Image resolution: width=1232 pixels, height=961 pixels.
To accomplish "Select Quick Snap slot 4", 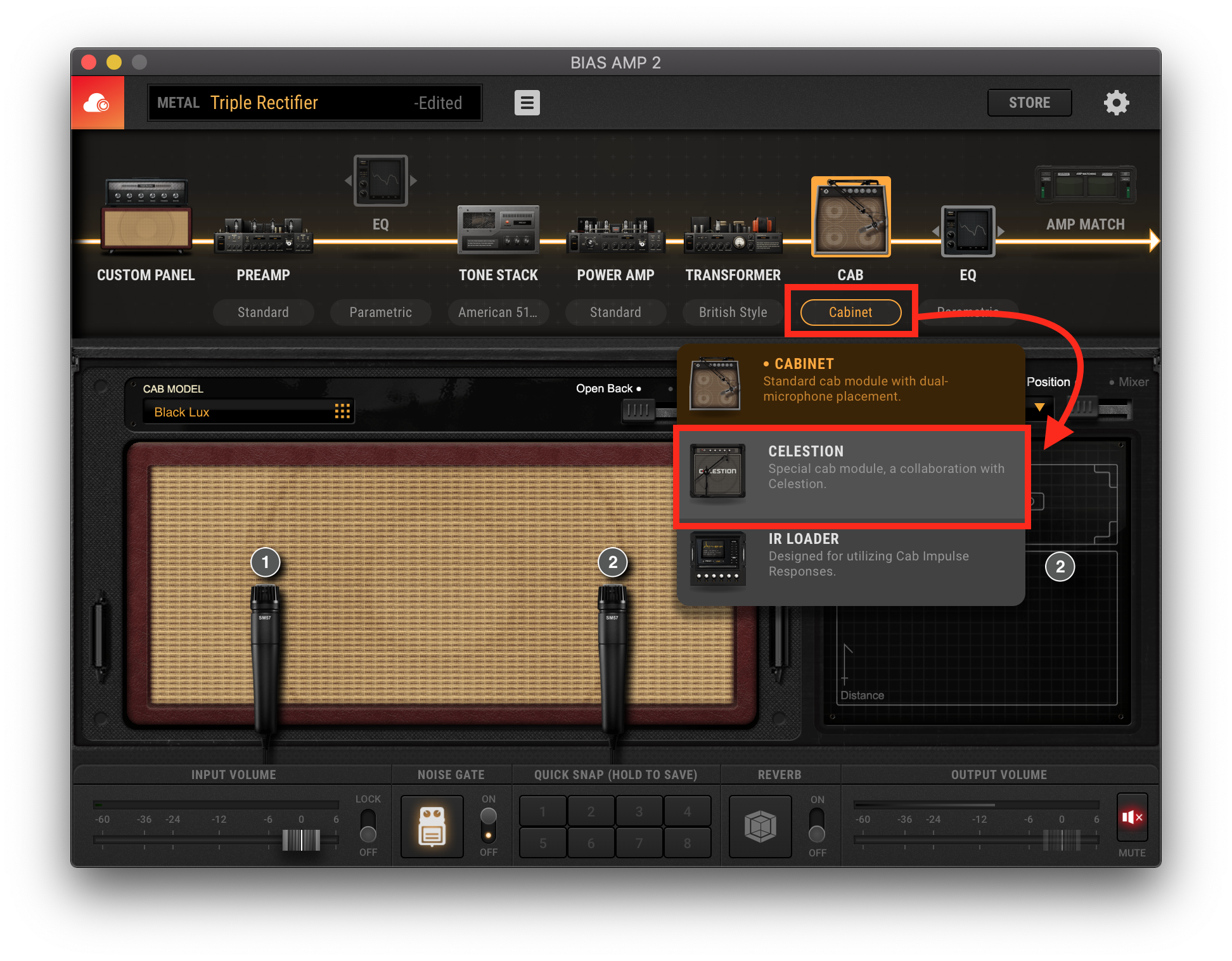I will coord(688,811).
